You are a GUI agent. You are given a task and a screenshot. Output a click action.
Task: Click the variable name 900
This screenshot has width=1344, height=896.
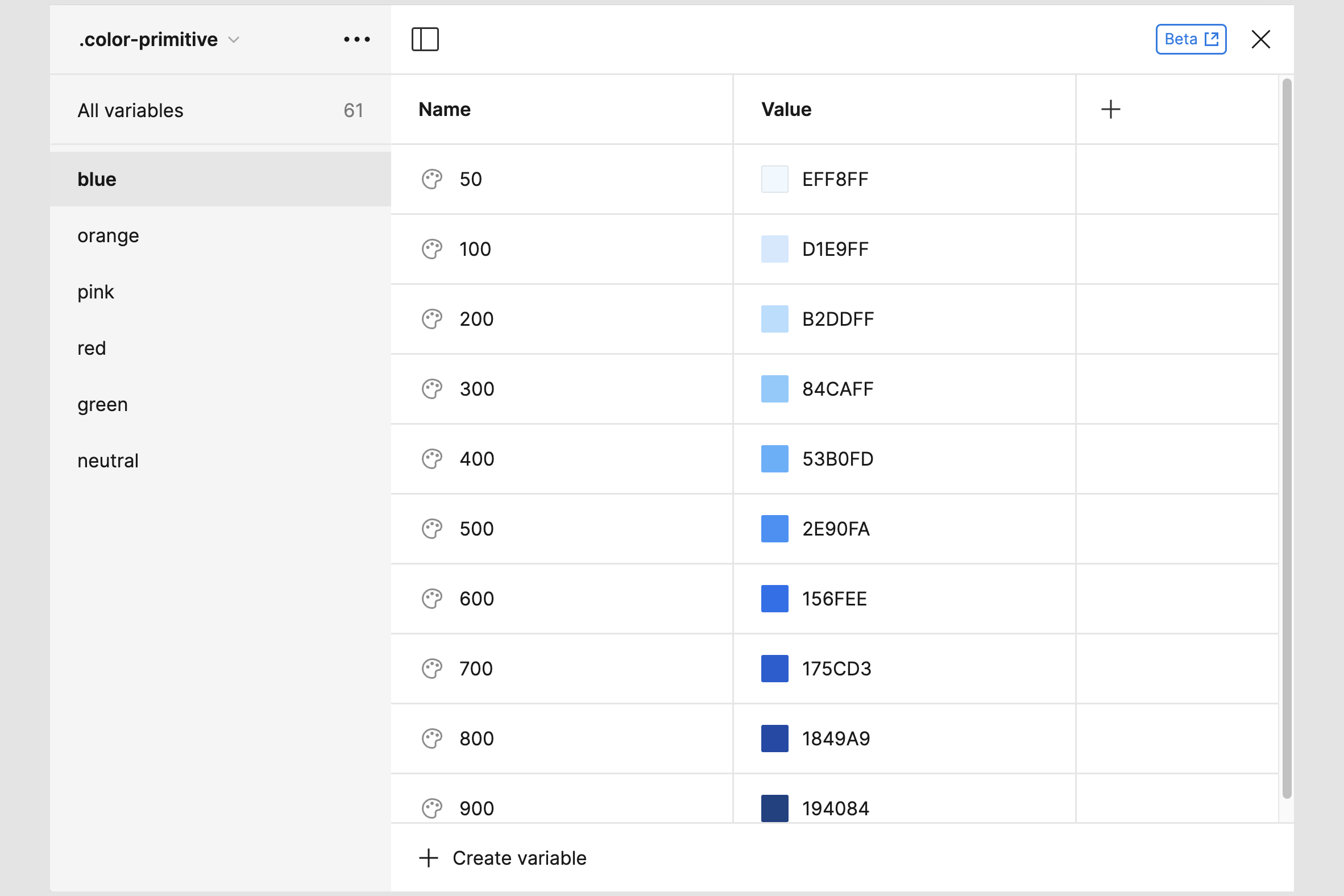tap(476, 808)
